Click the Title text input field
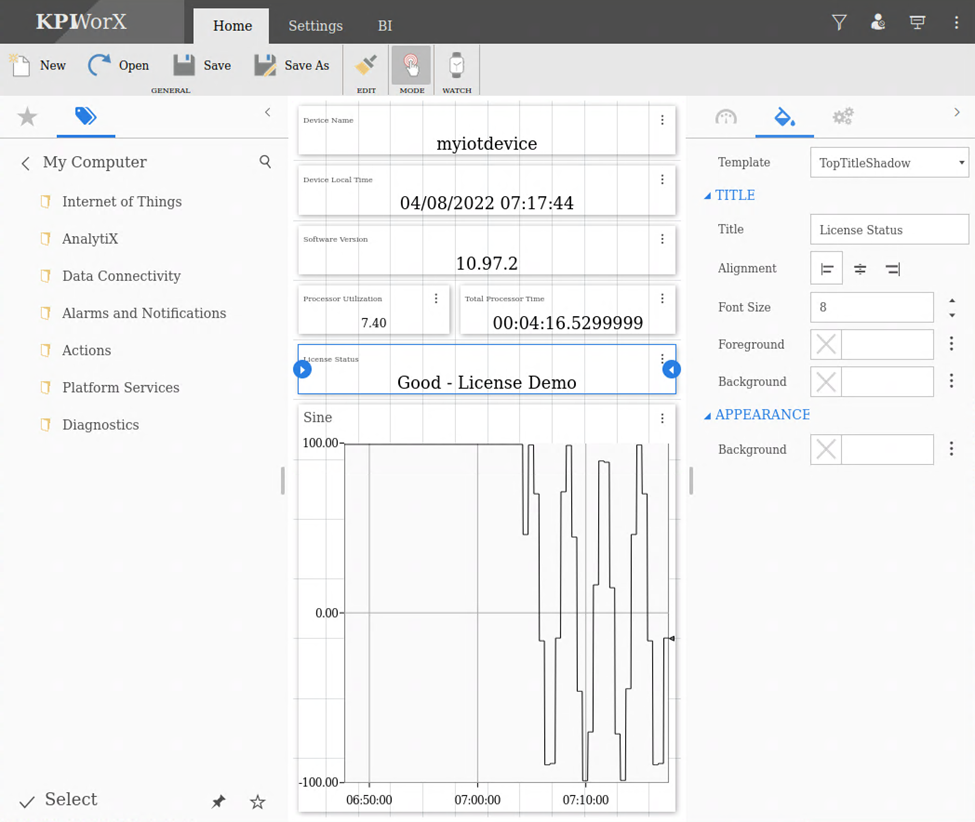Viewport: 975px width, 822px height. [x=888, y=230]
